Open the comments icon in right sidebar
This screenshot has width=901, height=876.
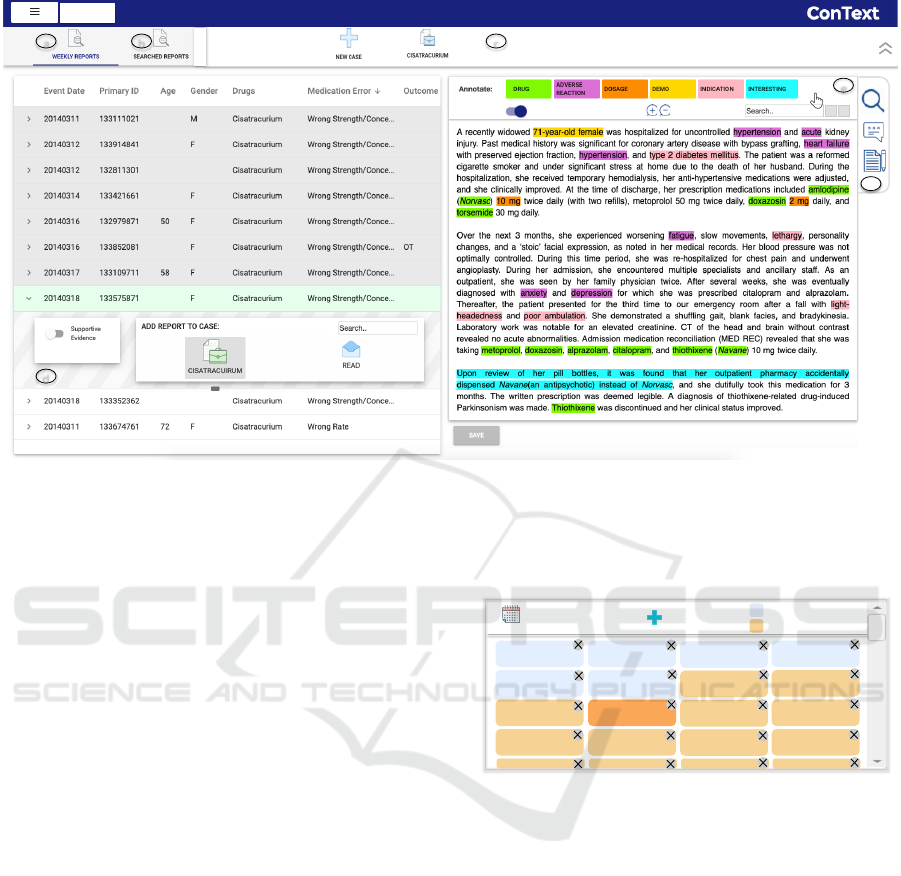coord(872,132)
